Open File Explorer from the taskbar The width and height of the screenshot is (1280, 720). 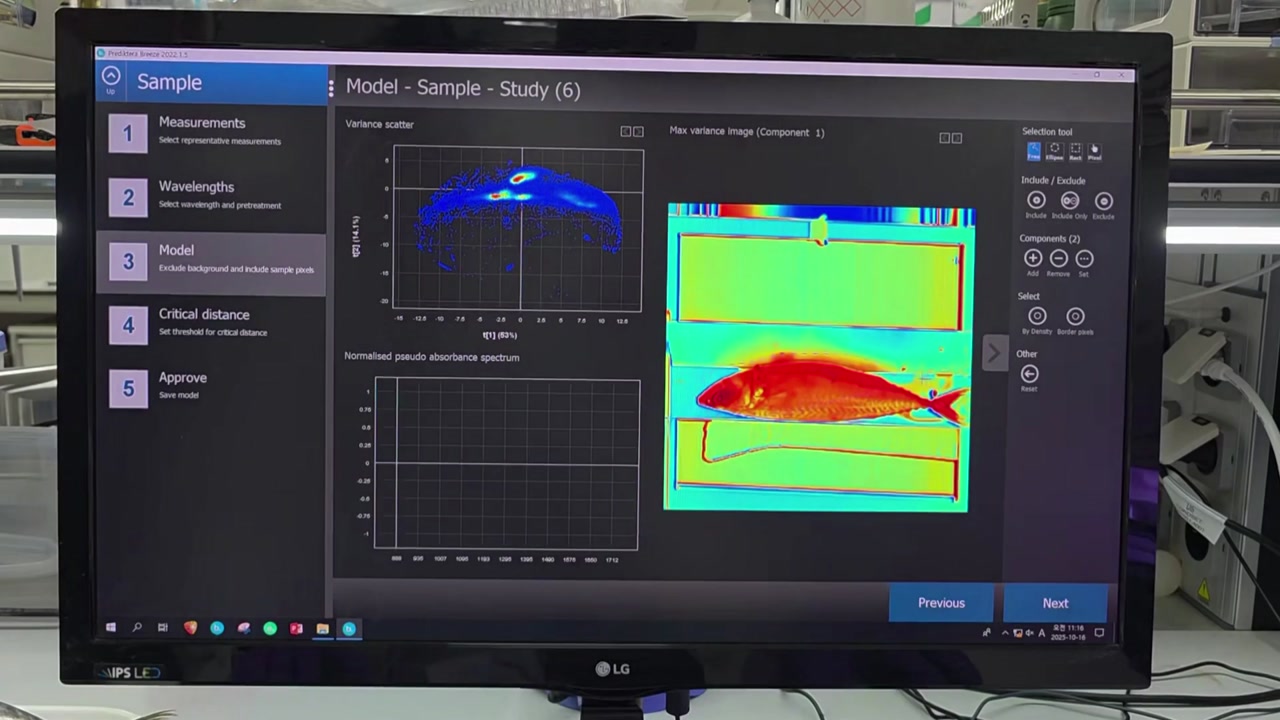[x=322, y=629]
